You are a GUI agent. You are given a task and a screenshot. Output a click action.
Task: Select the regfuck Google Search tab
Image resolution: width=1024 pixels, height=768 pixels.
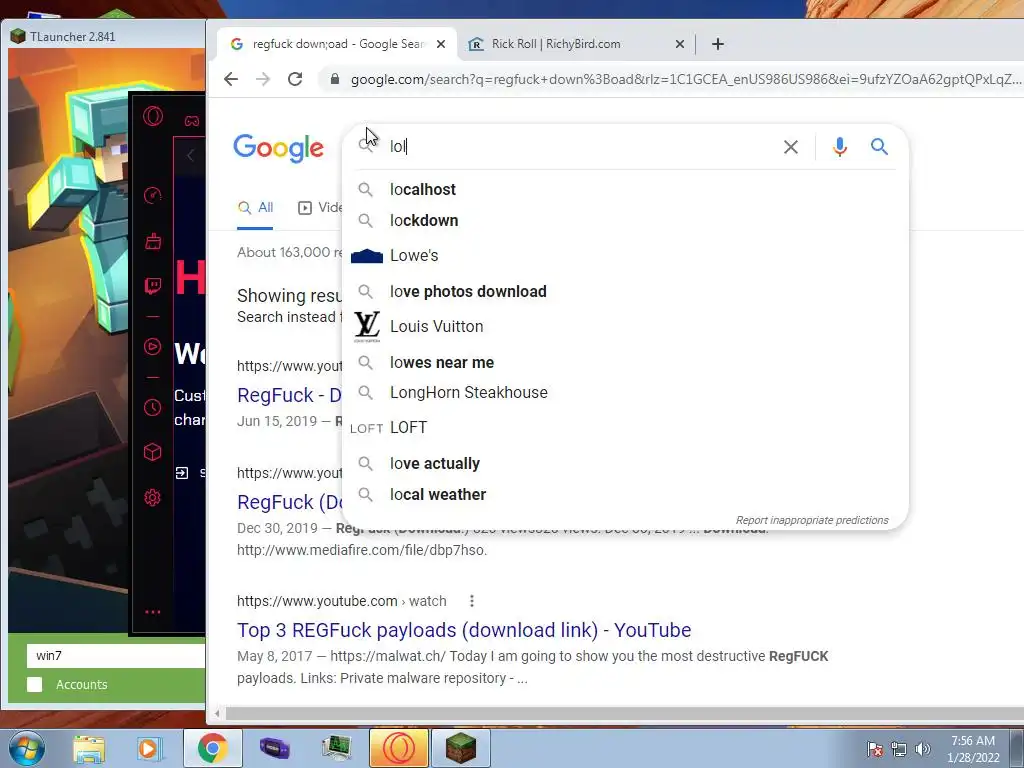(338, 44)
